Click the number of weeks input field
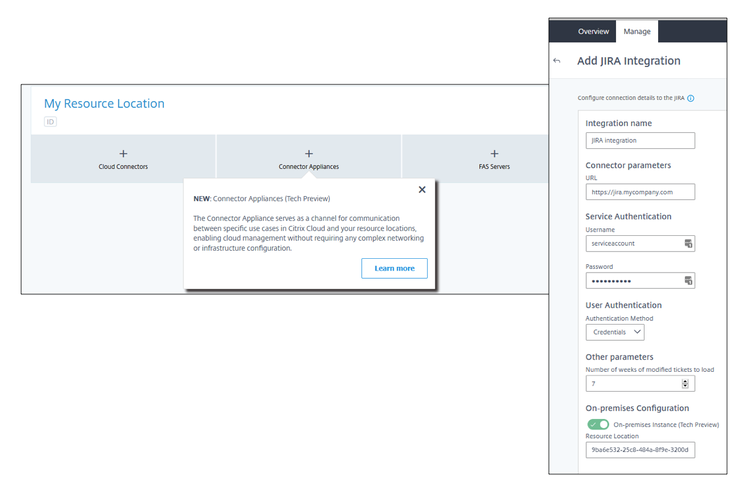This screenshot has height=481, width=750. click(x=640, y=383)
